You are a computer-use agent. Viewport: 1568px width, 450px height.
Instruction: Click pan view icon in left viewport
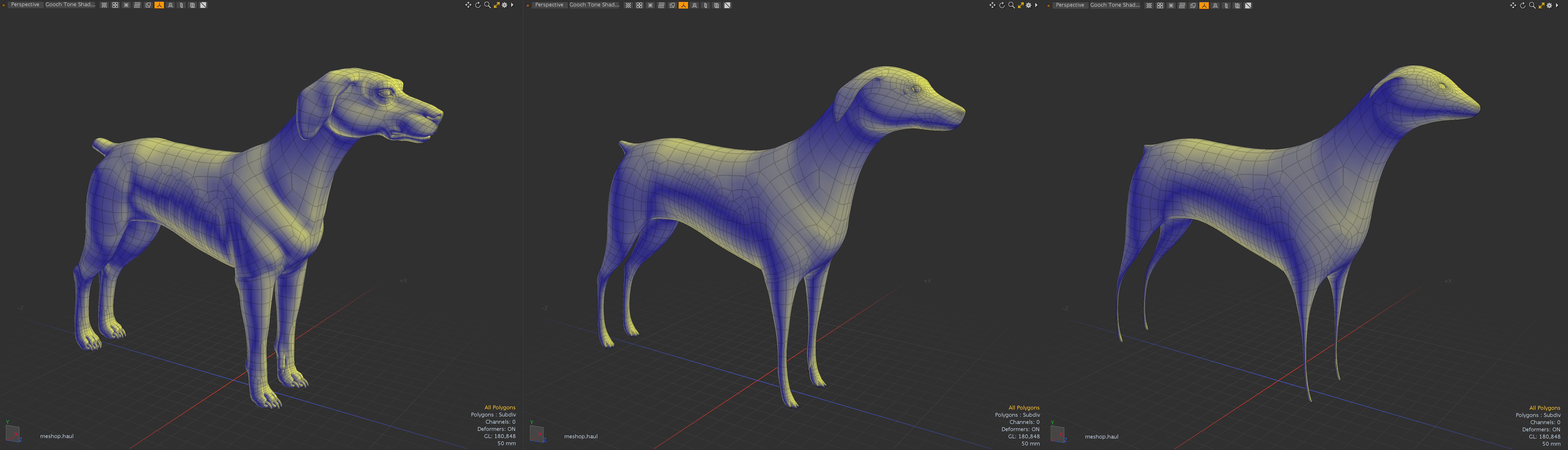tap(468, 5)
